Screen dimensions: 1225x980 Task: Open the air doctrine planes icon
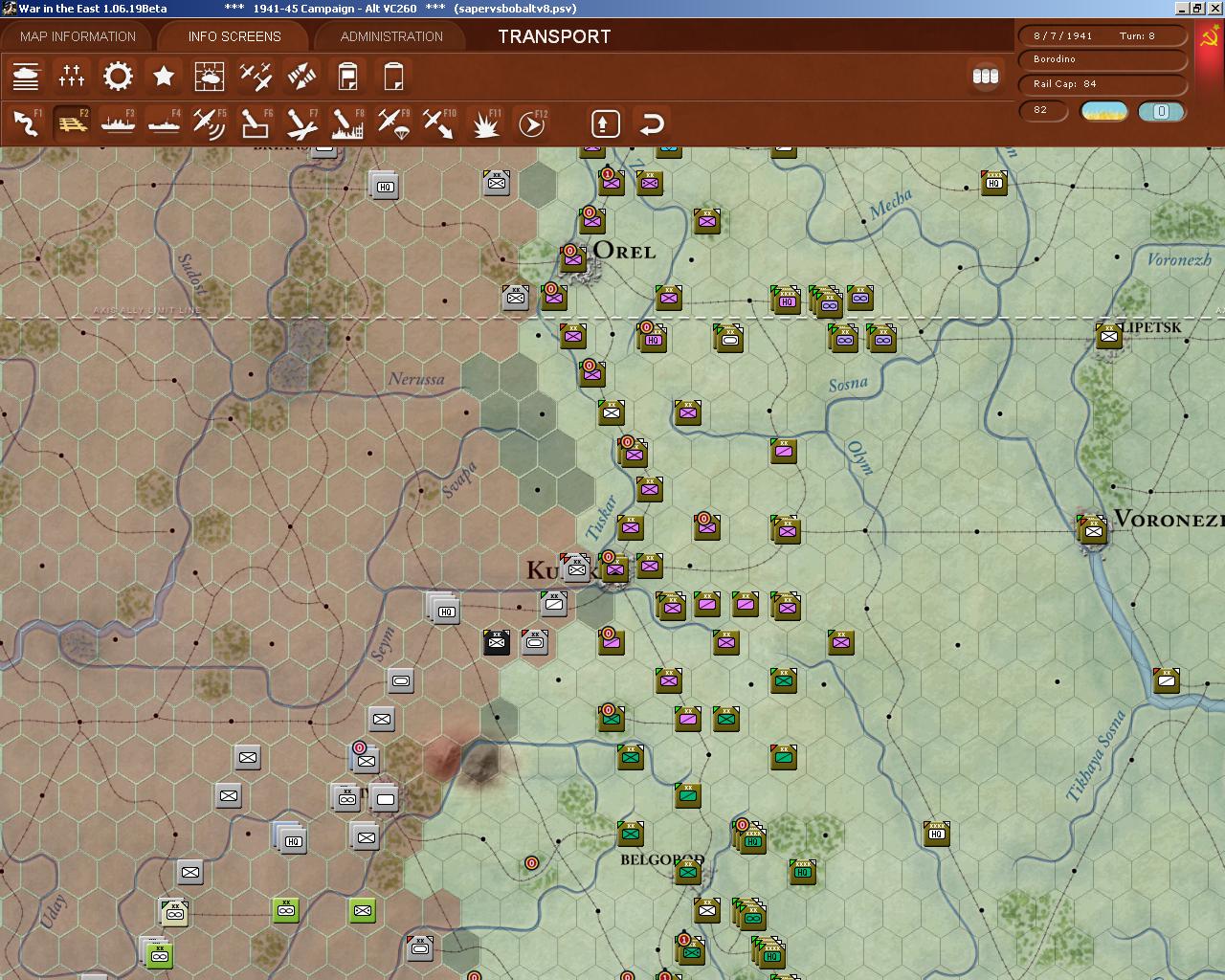tap(256, 77)
